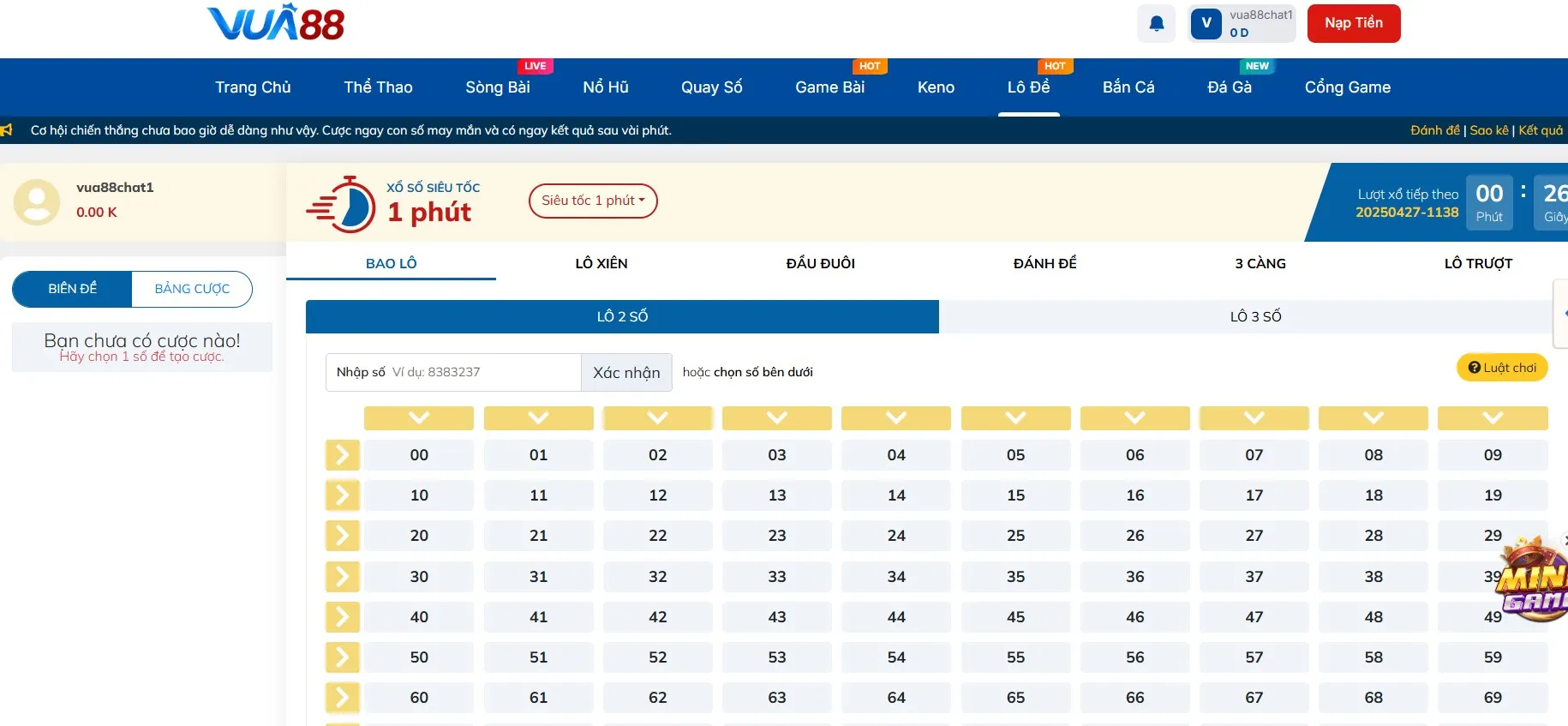Open Luật chơi rules button
This screenshot has height=726, width=1568.
[1502, 368]
